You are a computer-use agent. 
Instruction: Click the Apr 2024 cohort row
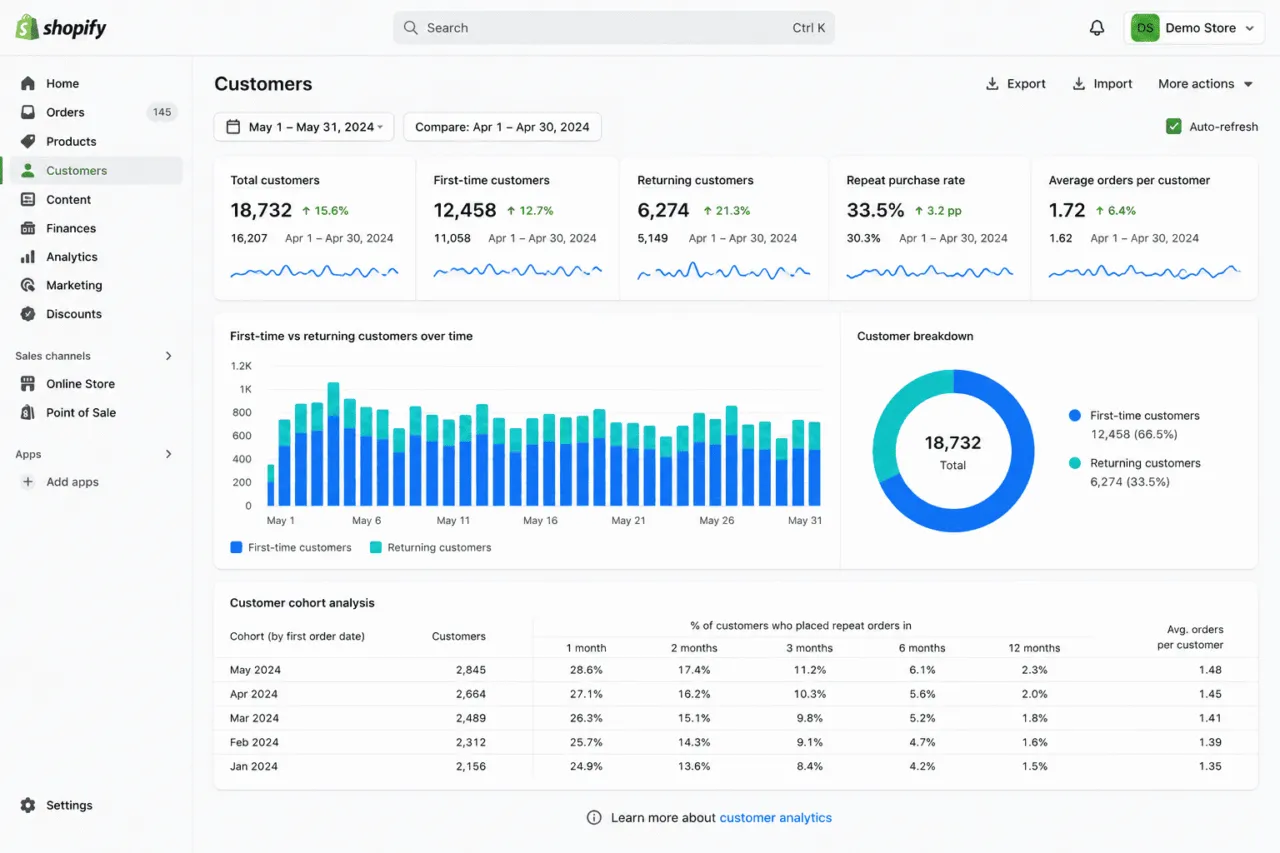point(735,694)
